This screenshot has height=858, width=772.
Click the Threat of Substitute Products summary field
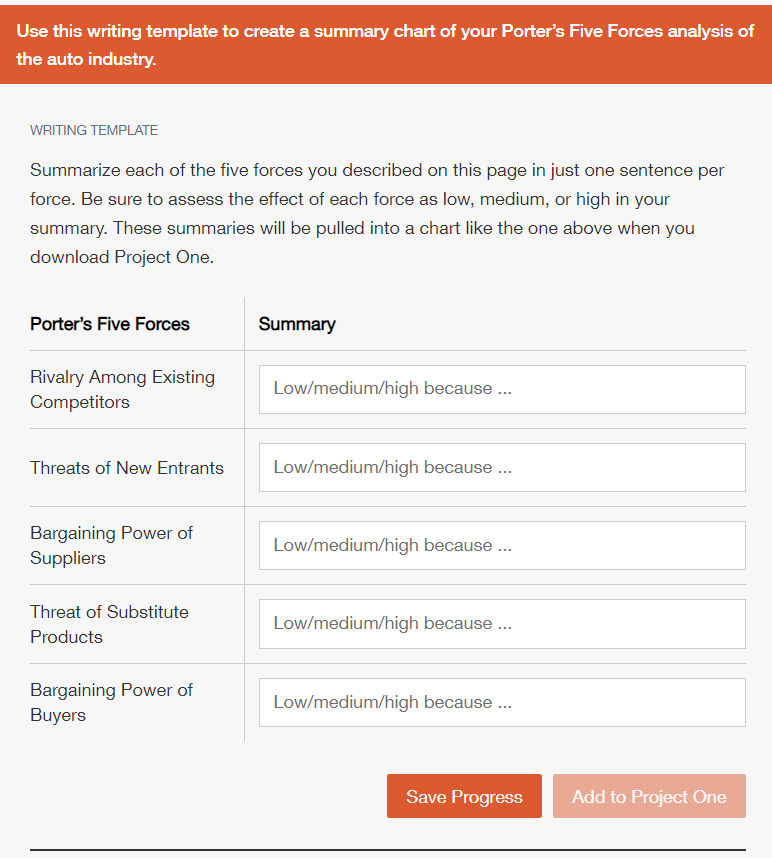point(501,623)
